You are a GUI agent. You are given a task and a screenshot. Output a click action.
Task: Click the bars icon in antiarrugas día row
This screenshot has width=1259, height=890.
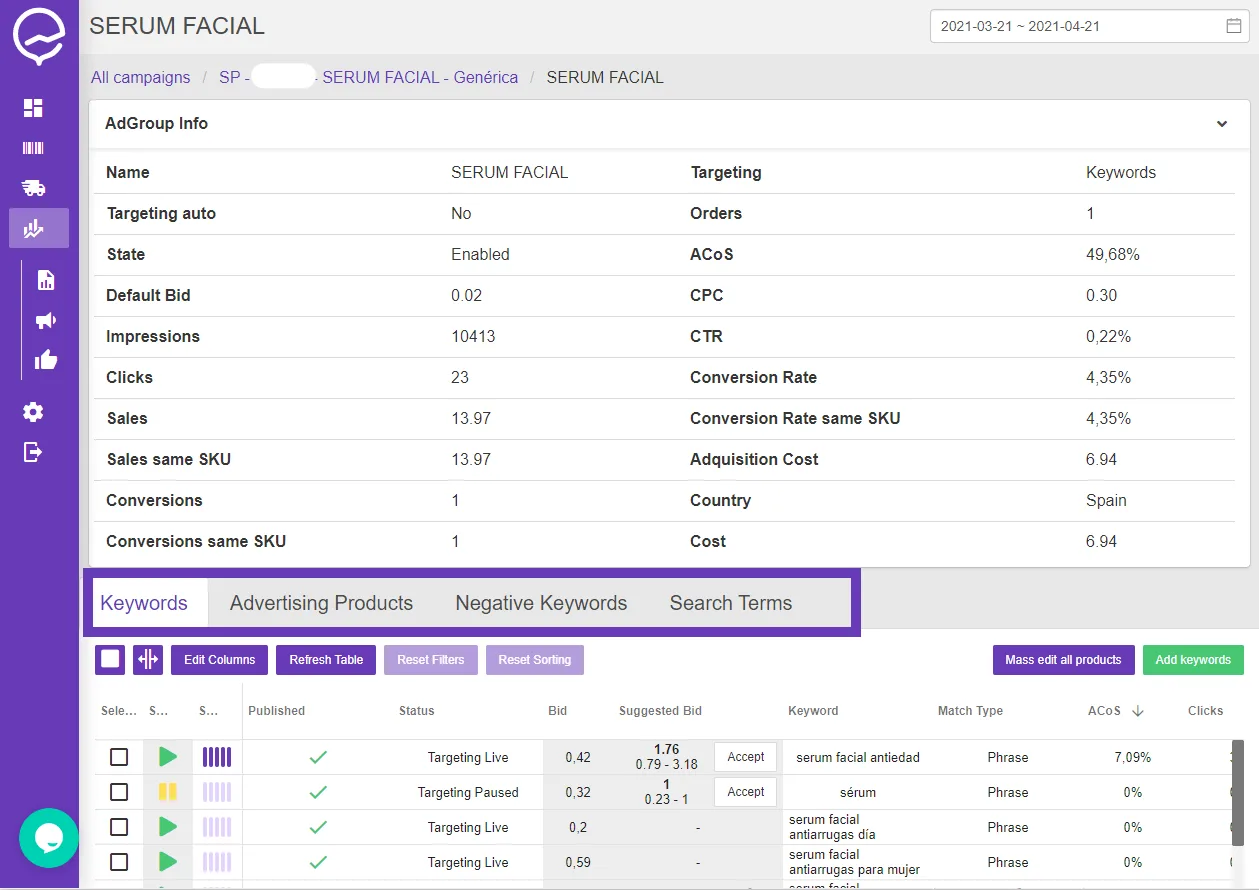[217, 827]
